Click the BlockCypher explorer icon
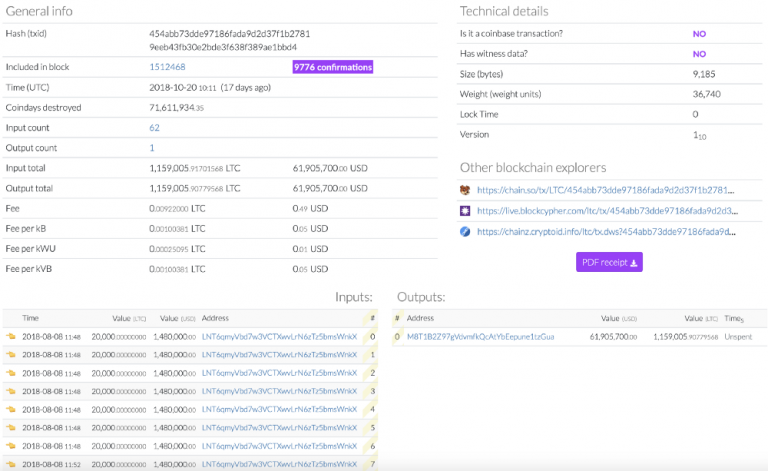Image resolution: width=768 pixels, height=471 pixels. 465,211
